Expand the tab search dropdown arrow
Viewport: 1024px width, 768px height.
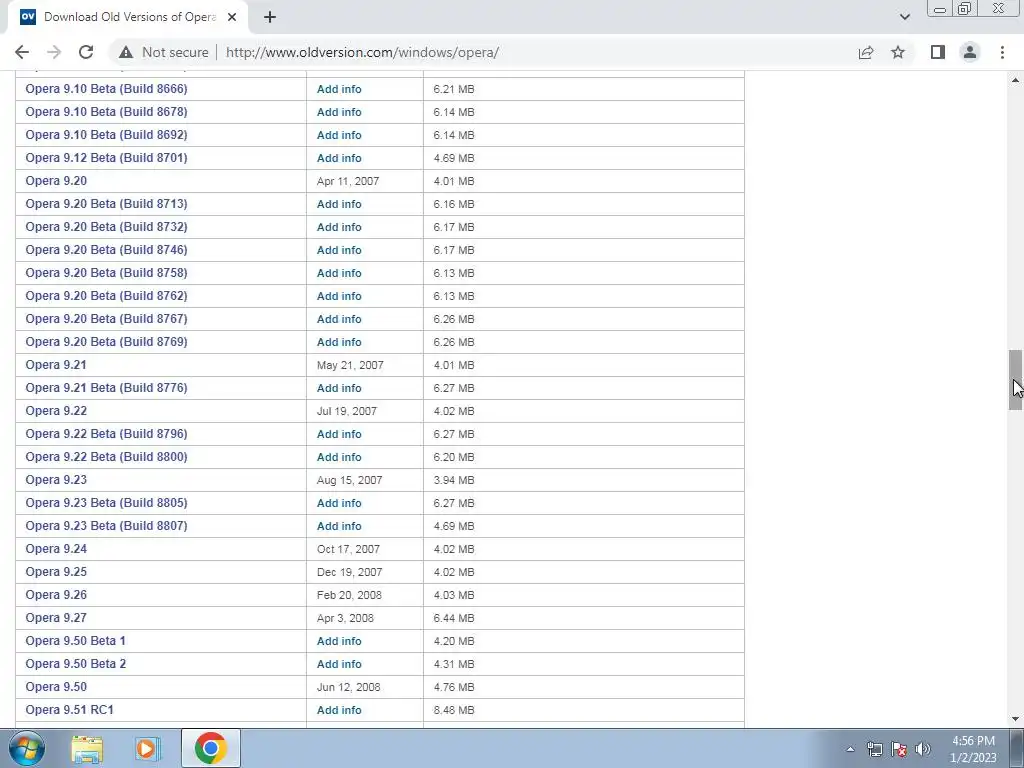(904, 17)
